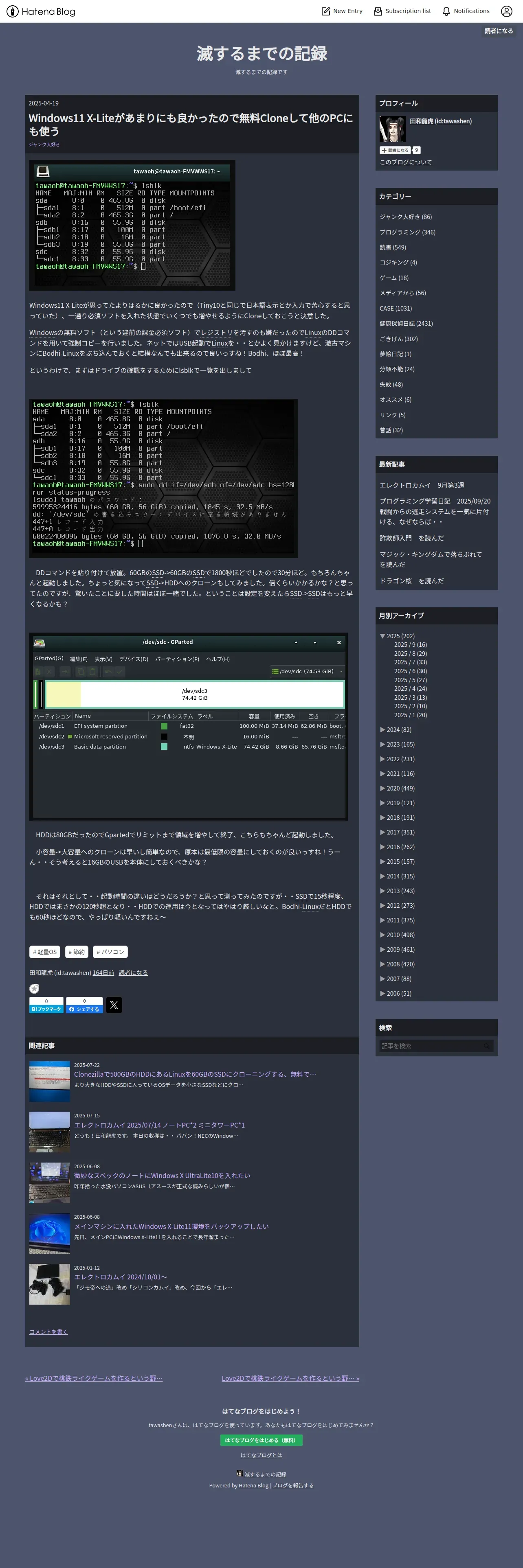Viewport: 523px width, 1568px height.
Task: Open category 昔話 (32)
Action: (x=391, y=430)
